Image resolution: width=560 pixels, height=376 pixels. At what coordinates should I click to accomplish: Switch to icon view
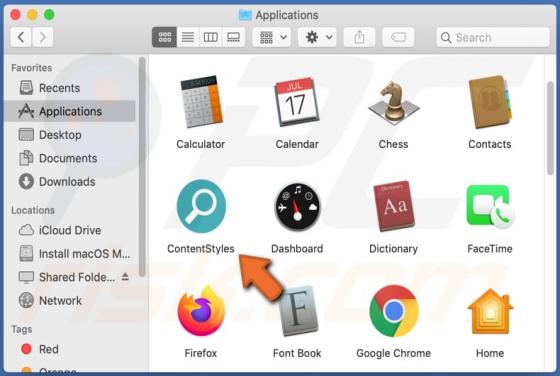164,37
